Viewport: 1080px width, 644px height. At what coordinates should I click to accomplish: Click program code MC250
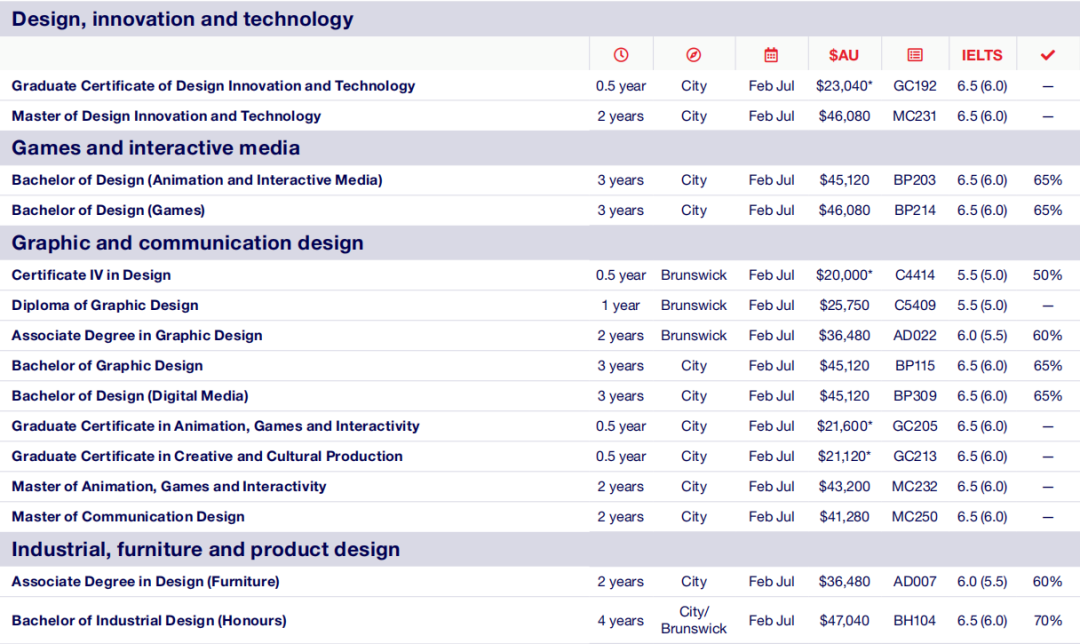point(915,517)
